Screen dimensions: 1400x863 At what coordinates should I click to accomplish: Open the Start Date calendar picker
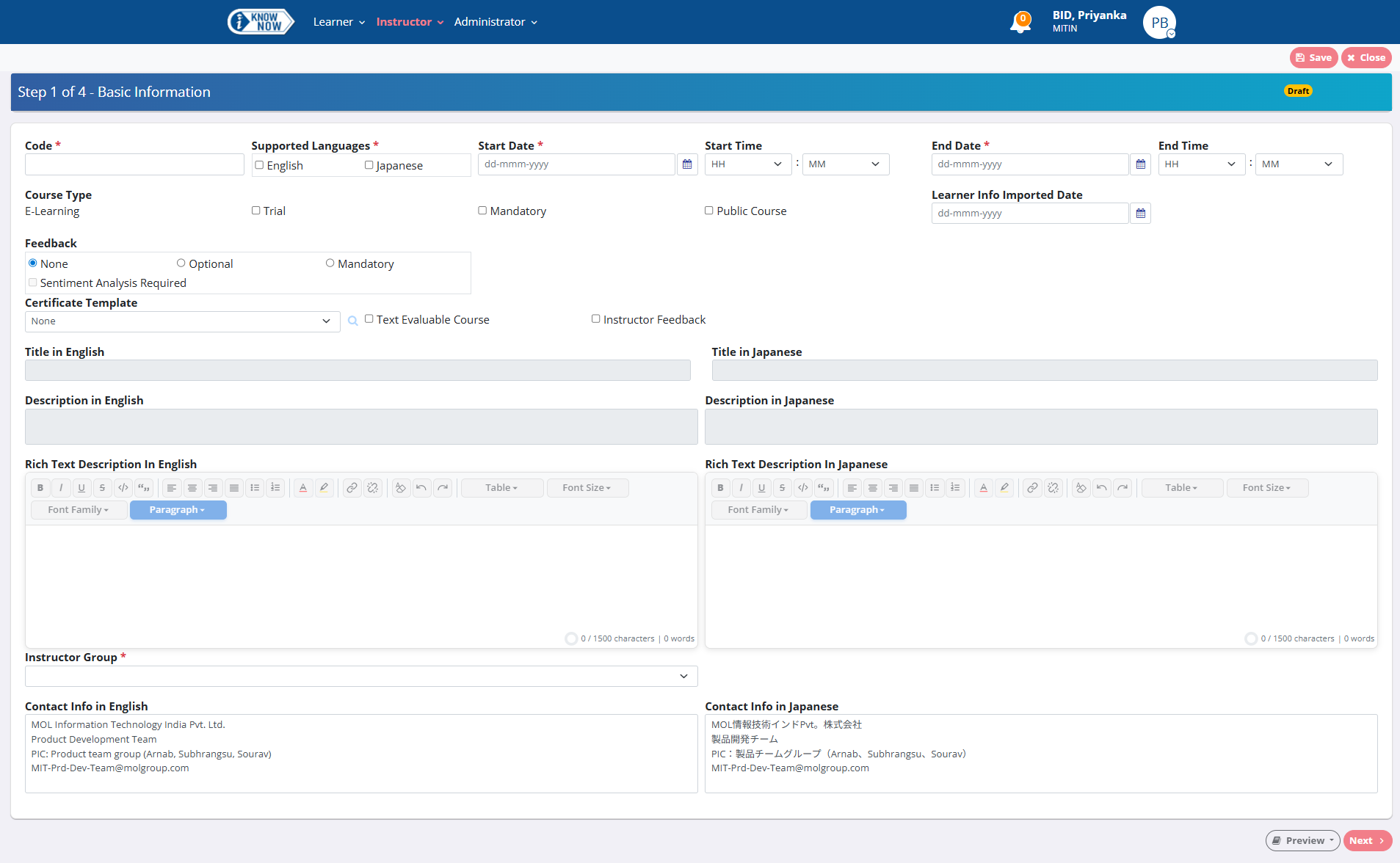(686, 164)
